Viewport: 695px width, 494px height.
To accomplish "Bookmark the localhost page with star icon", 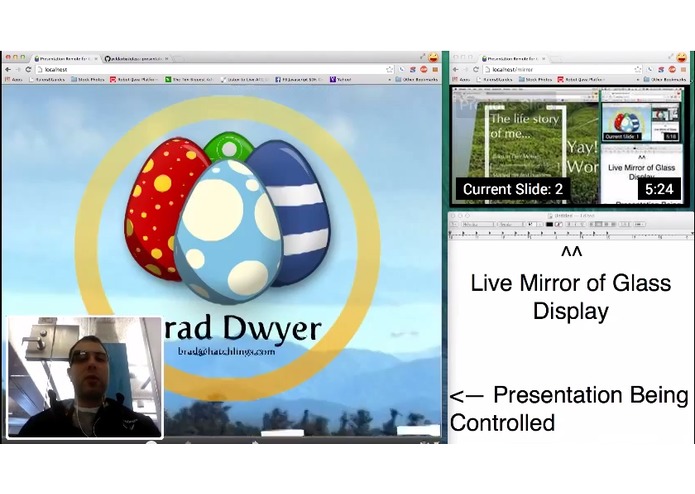I will coord(389,70).
